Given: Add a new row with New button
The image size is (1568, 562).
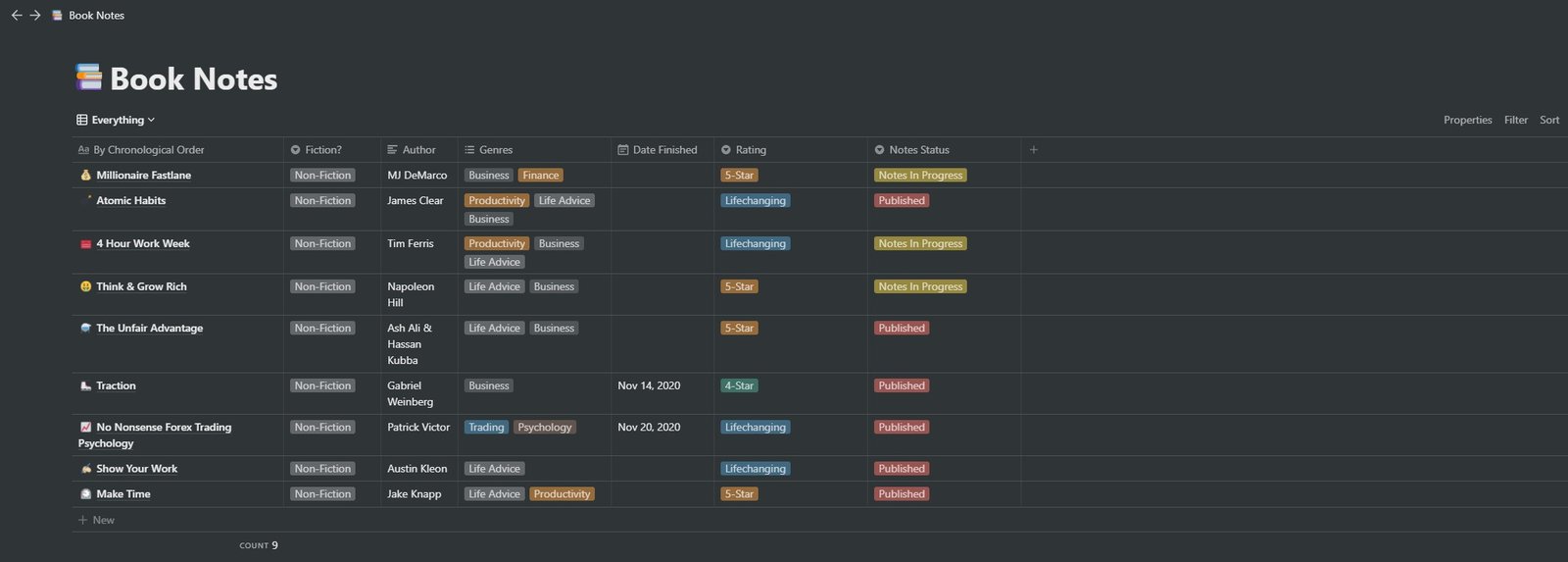Looking at the screenshot, I should [x=96, y=520].
